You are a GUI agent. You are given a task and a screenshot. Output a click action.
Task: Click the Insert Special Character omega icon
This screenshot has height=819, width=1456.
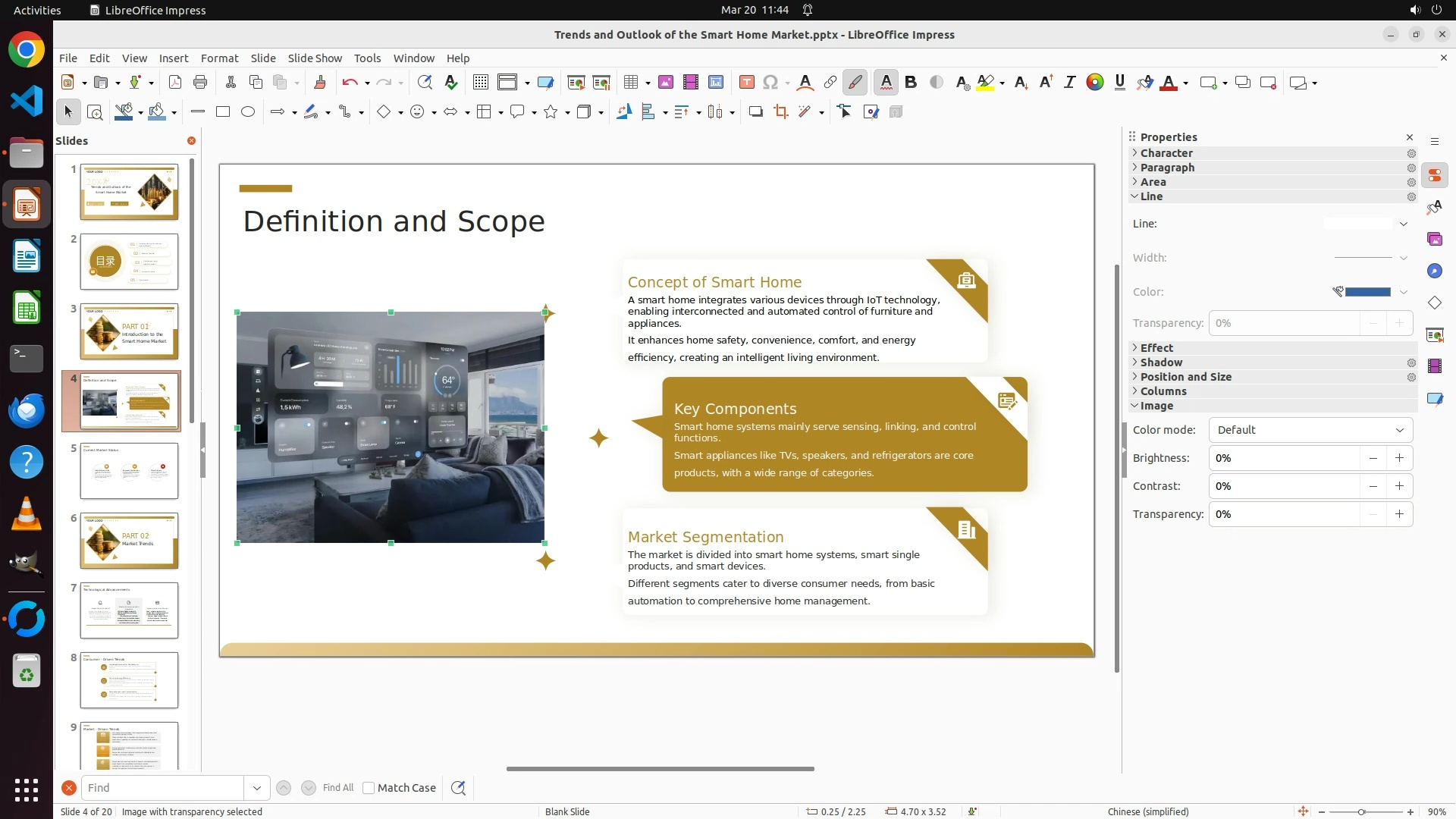pos(770,83)
